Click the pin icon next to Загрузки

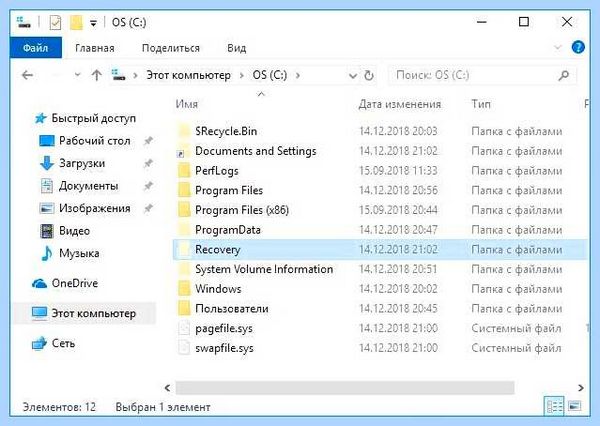(148, 163)
